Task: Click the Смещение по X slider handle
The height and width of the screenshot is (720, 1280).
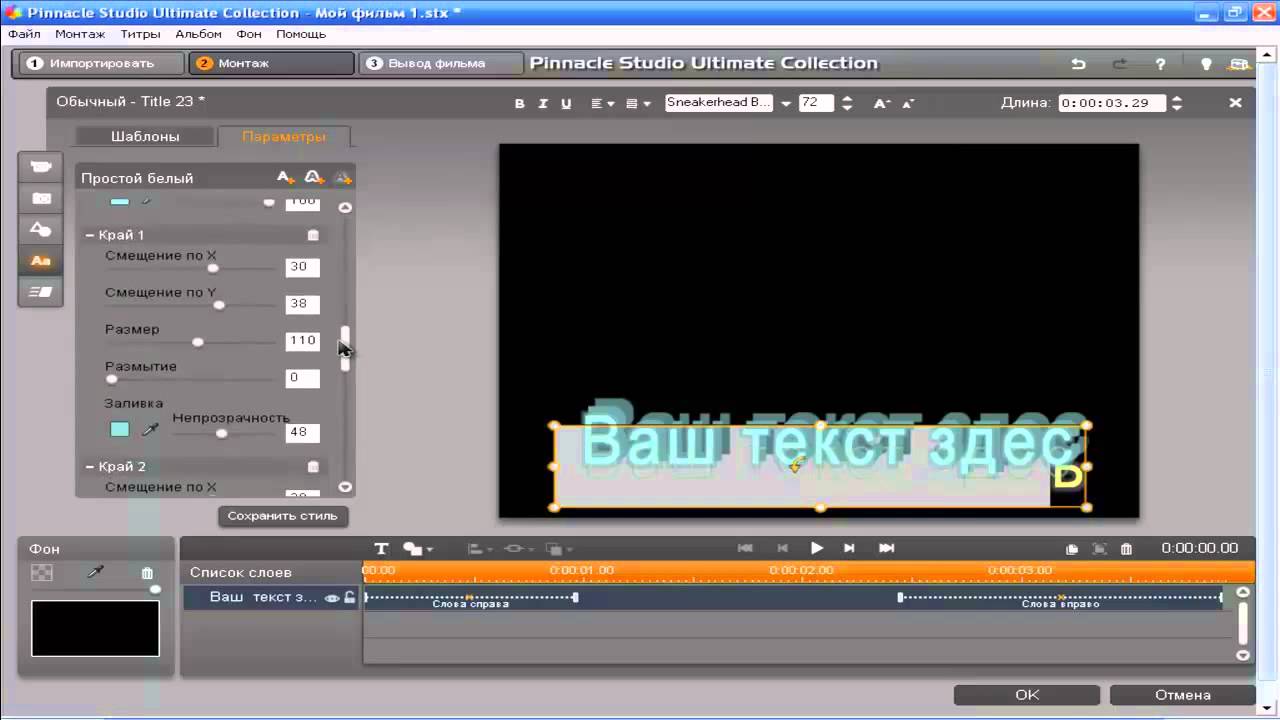Action: 212,268
